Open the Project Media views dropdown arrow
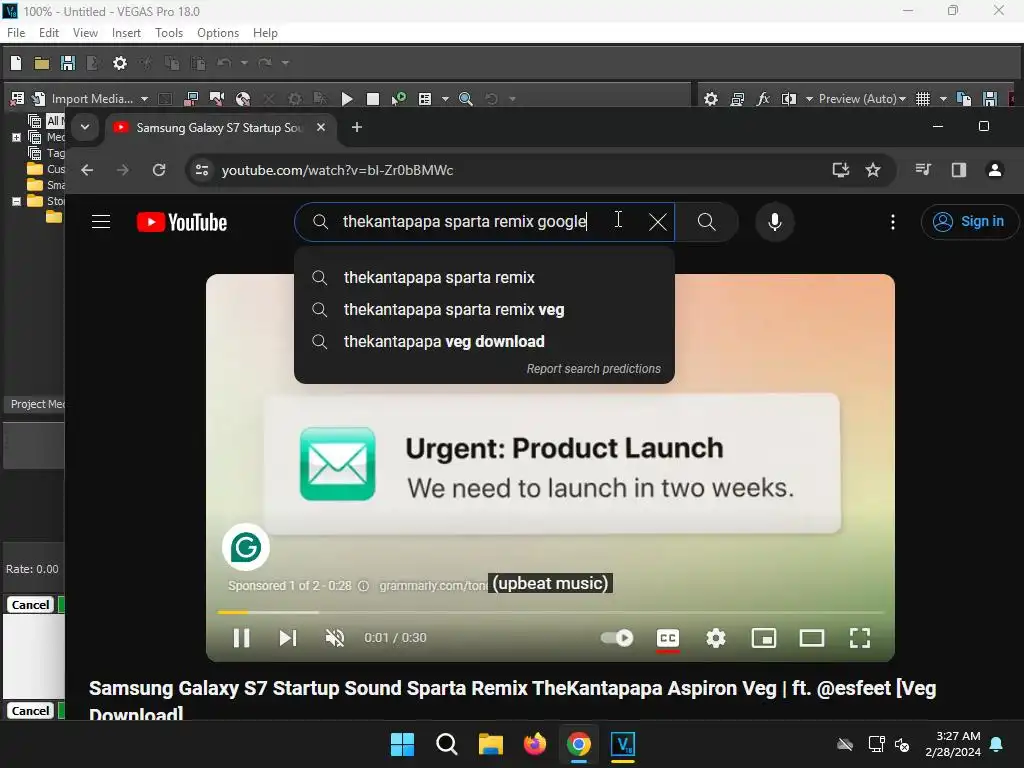Viewport: 1024px width, 768px height. click(445, 99)
